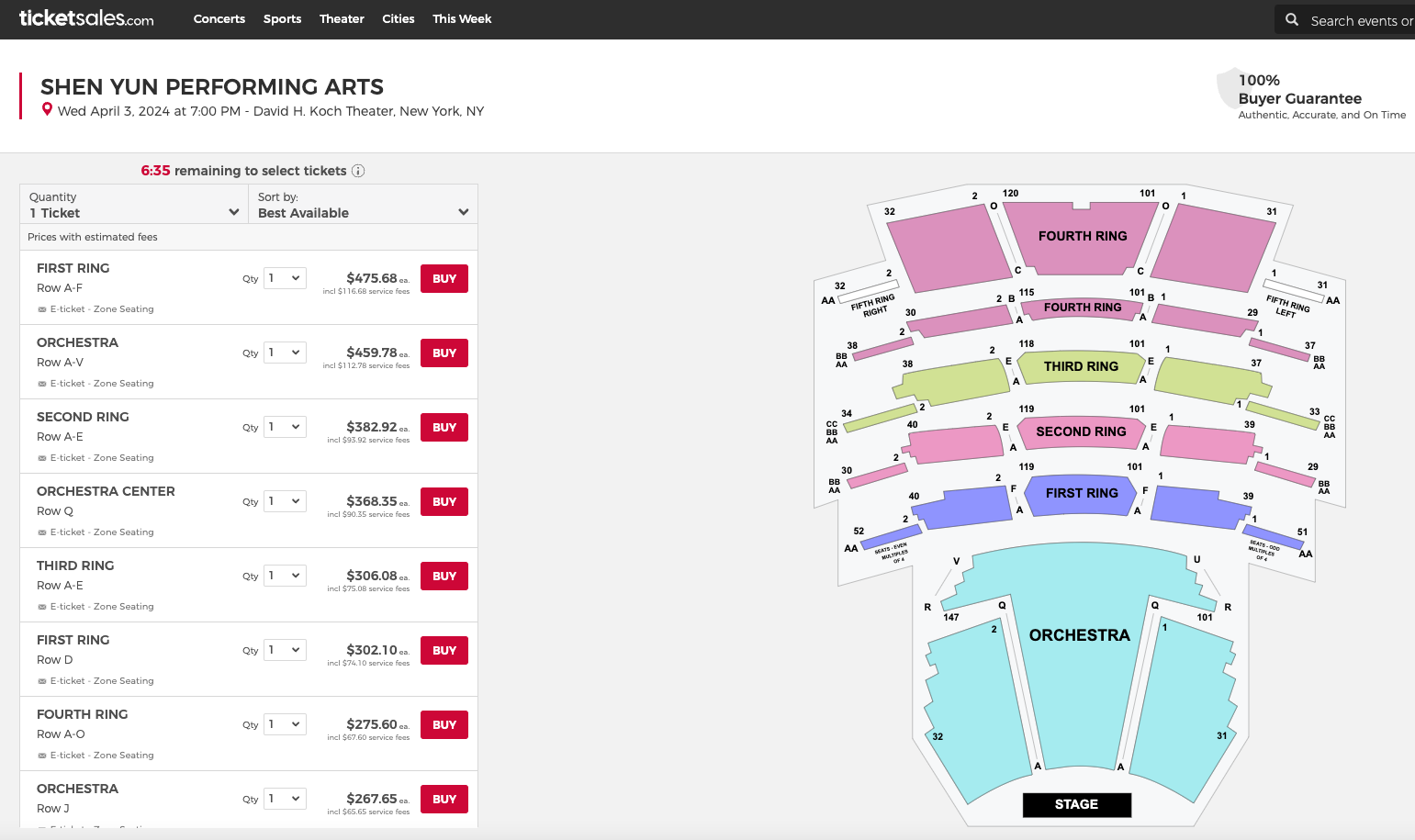Open the Sort by Best Available dropdown

[363, 205]
